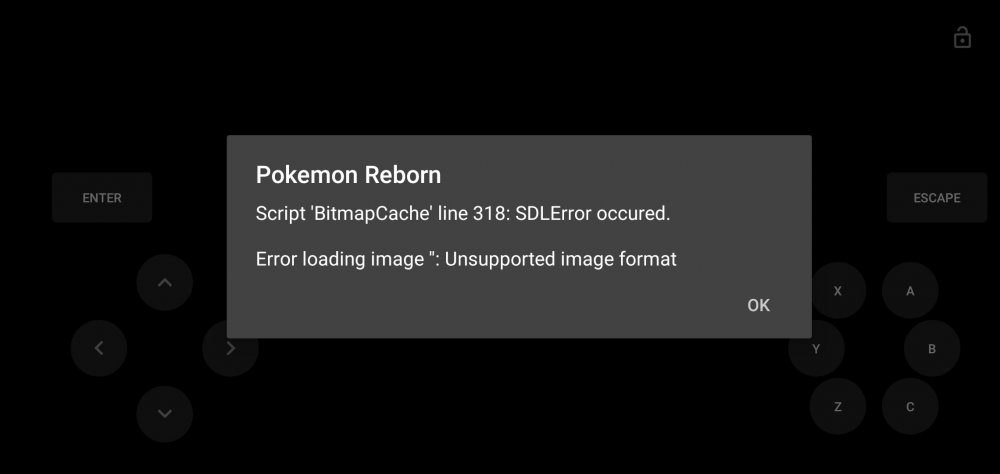Tap the right arrow on the d-pad
This screenshot has height=474, width=1000.
(230, 348)
